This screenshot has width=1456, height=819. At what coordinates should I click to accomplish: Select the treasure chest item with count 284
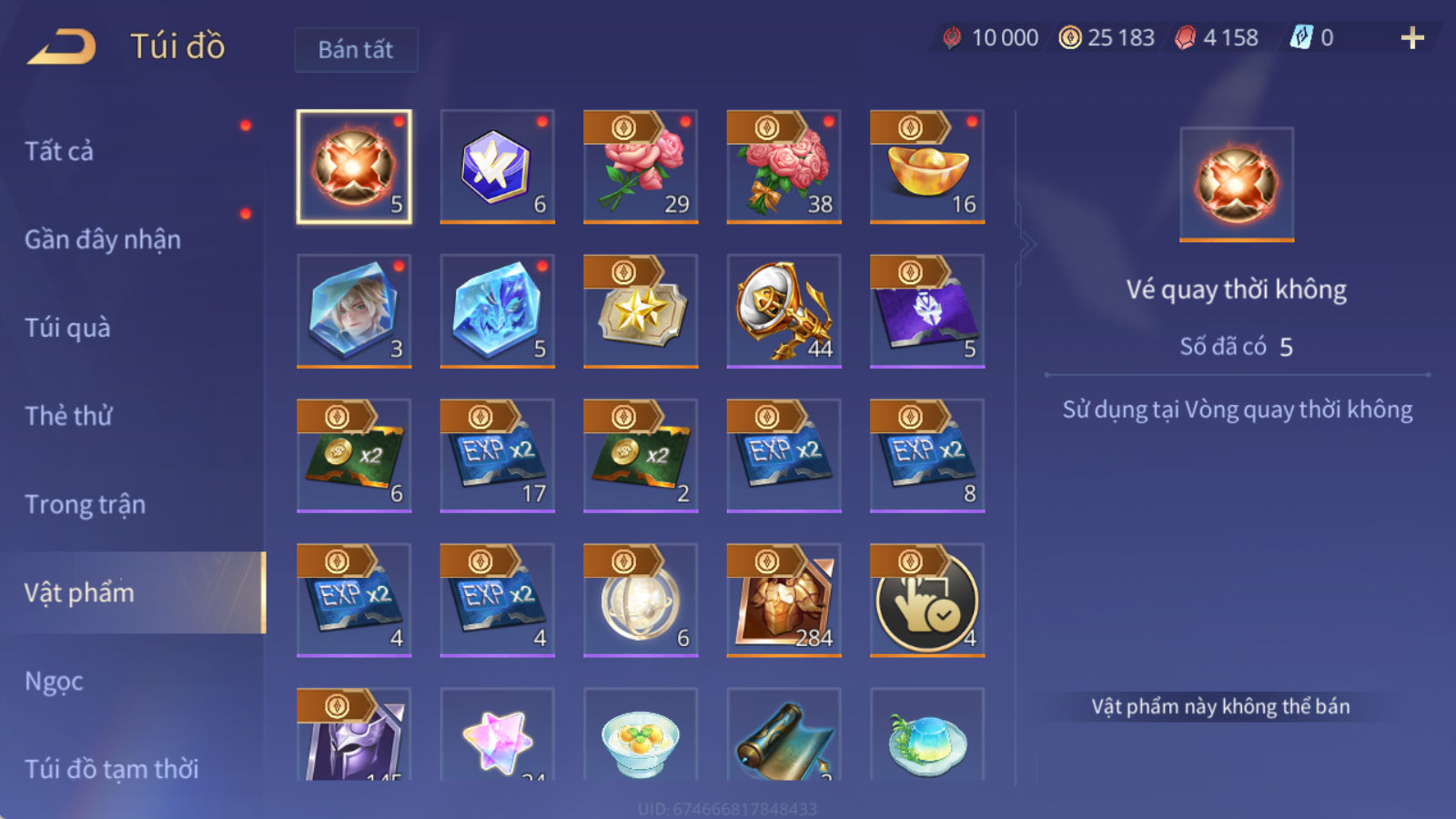click(784, 601)
